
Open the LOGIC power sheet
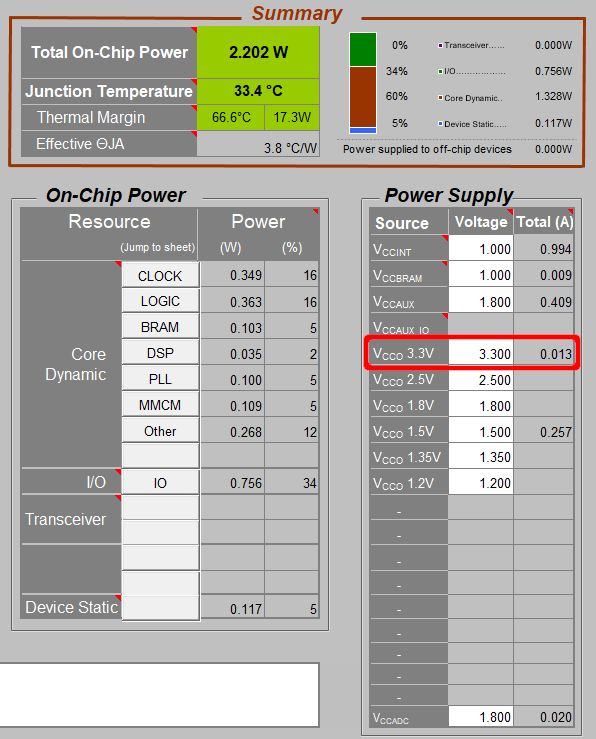[x=160, y=301]
